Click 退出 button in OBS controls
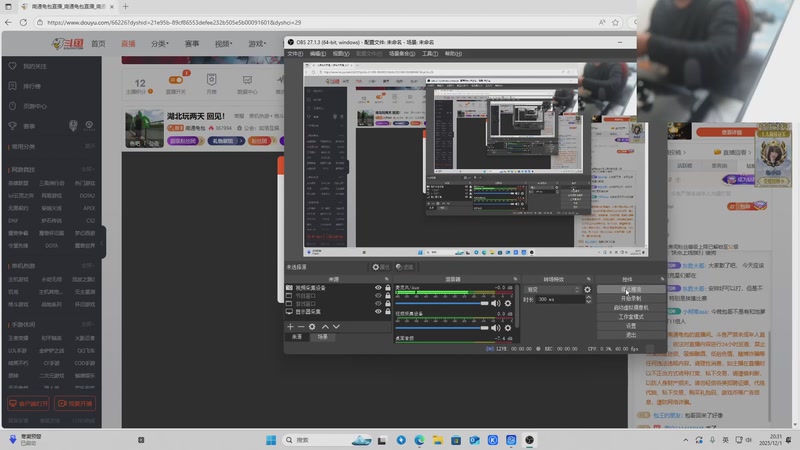 (x=631, y=335)
